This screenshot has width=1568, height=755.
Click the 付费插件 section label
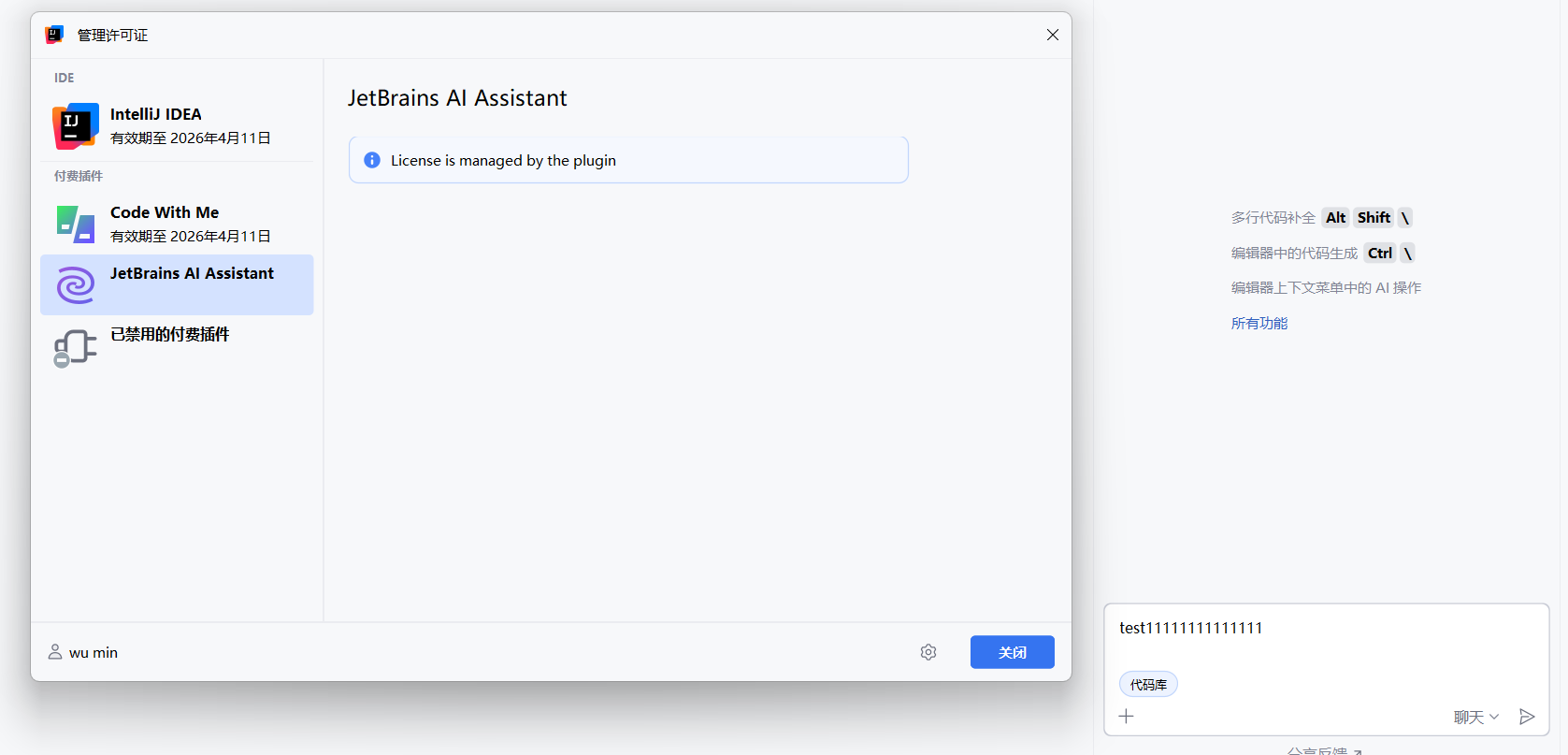coord(79,176)
